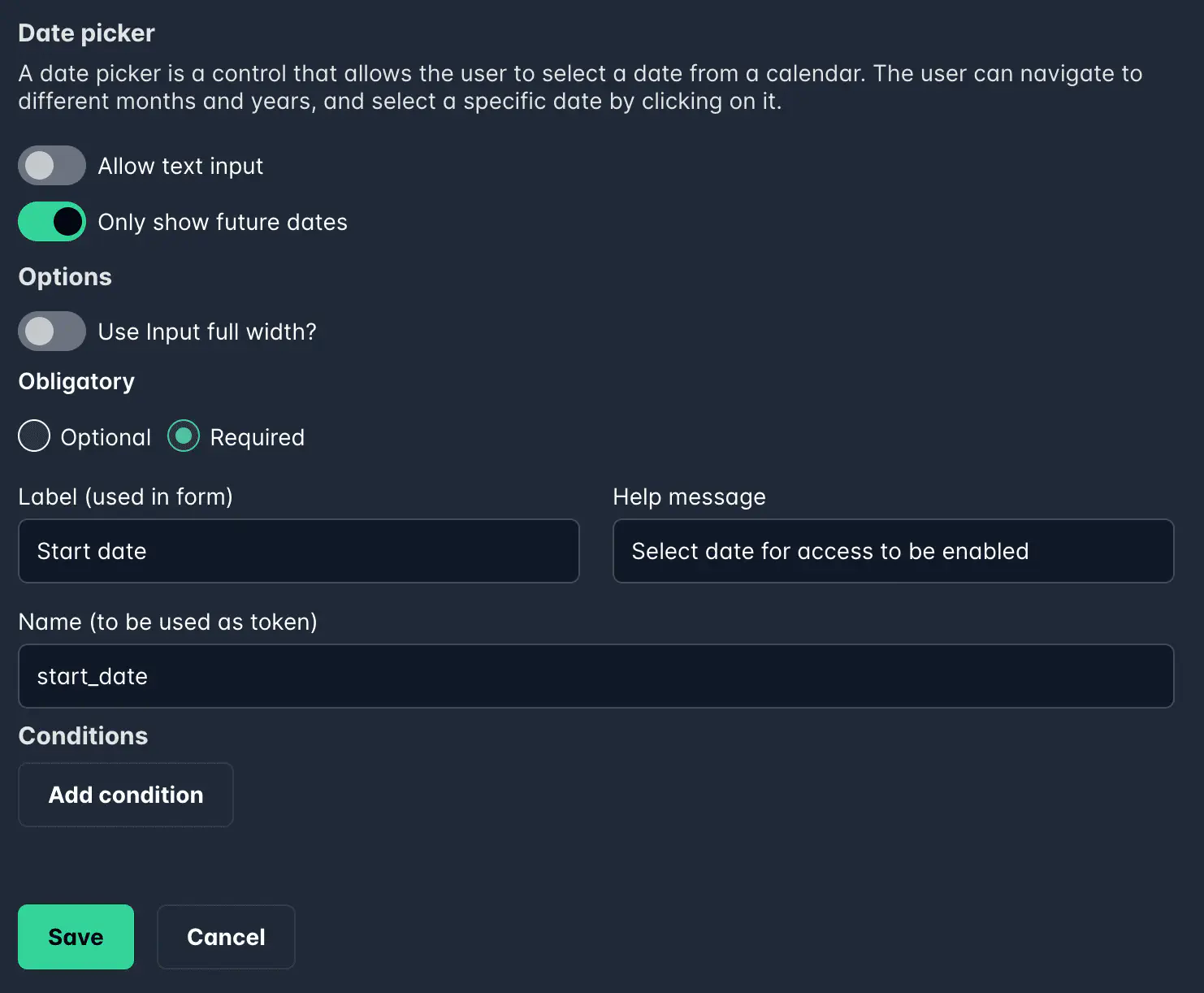The height and width of the screenshot is (993, 1204).
Task: Click inside the Start date label field
Action: pyautogui.click(x=298, y=551)
